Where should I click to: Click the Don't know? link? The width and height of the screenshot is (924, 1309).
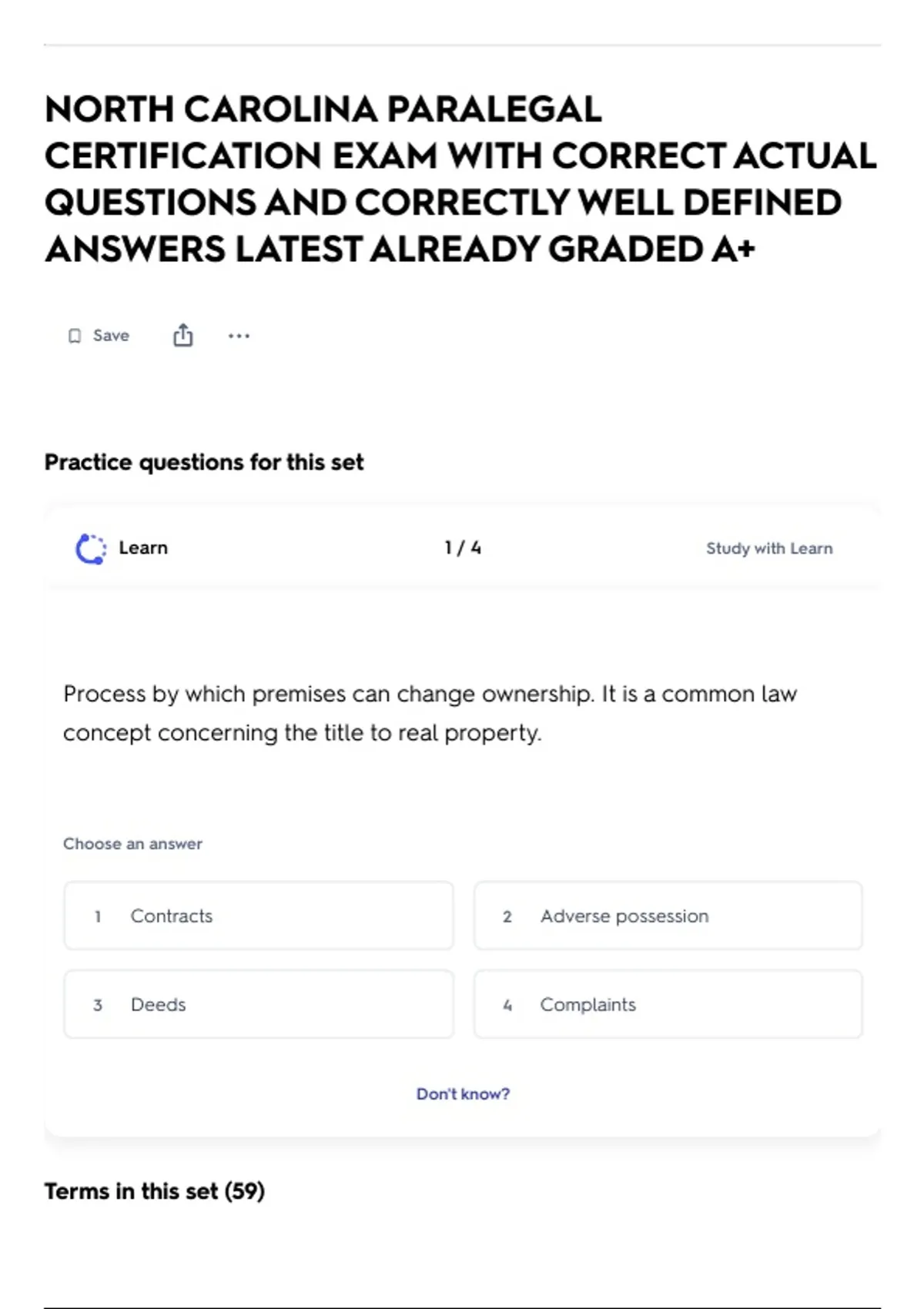tap(463, 1093)
